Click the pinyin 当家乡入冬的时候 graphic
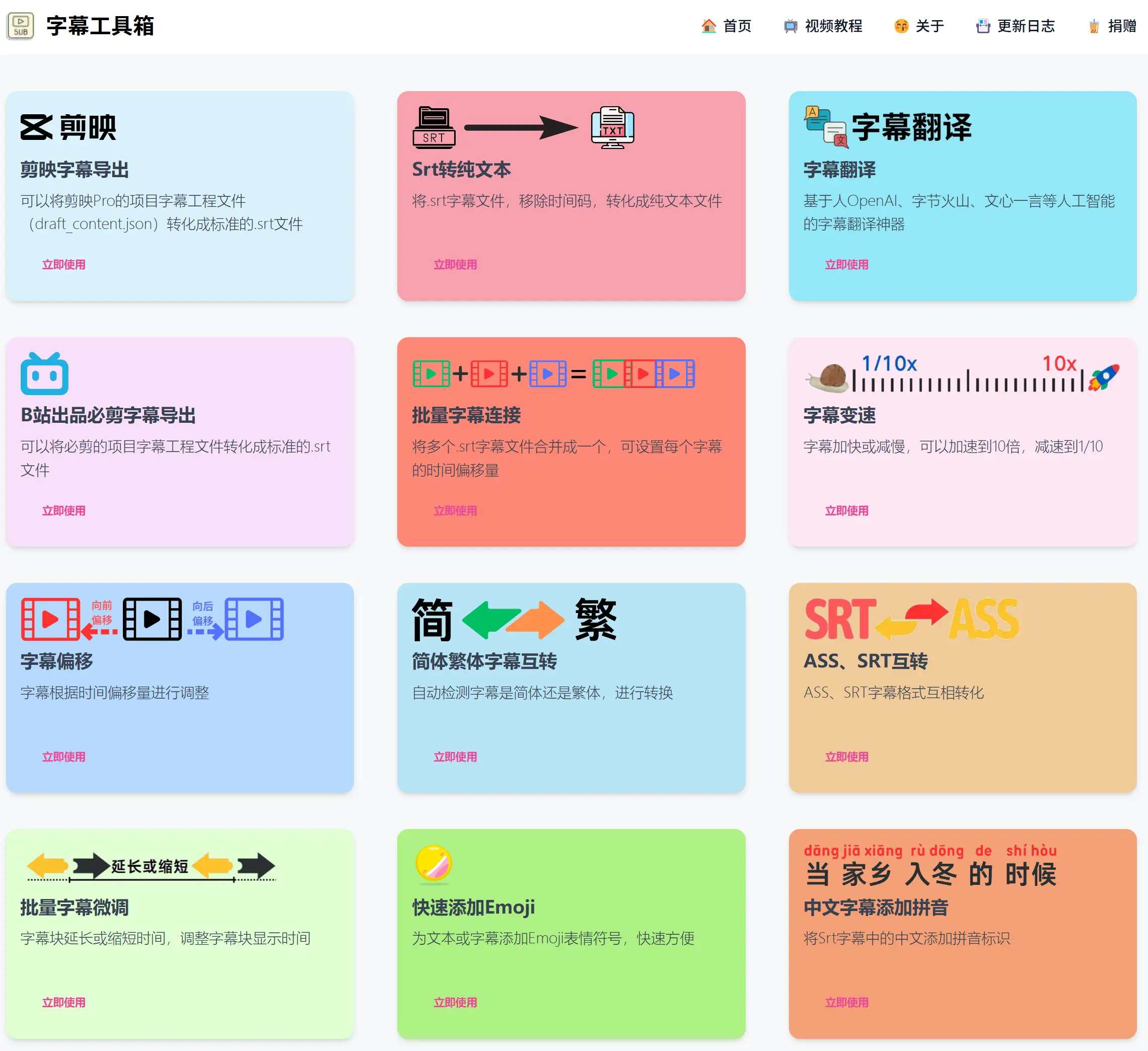 pos(930,865)
